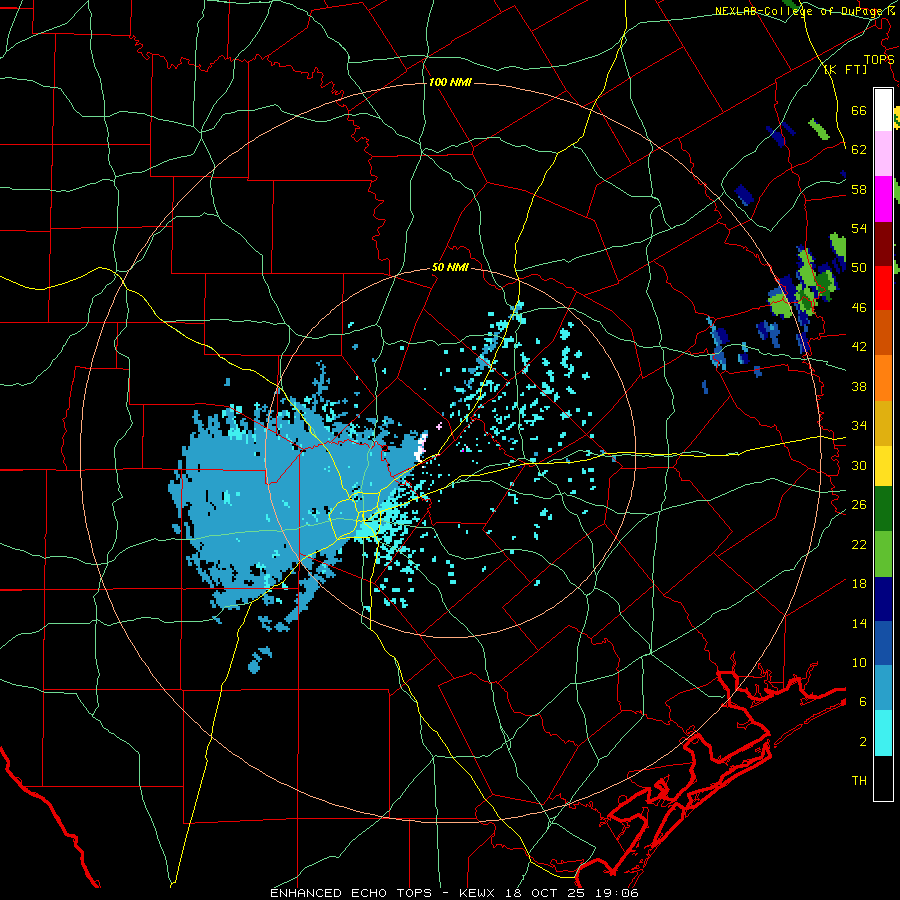Click the legend value 50
This screenshot has width=900, height=900.
pos(859,268)
